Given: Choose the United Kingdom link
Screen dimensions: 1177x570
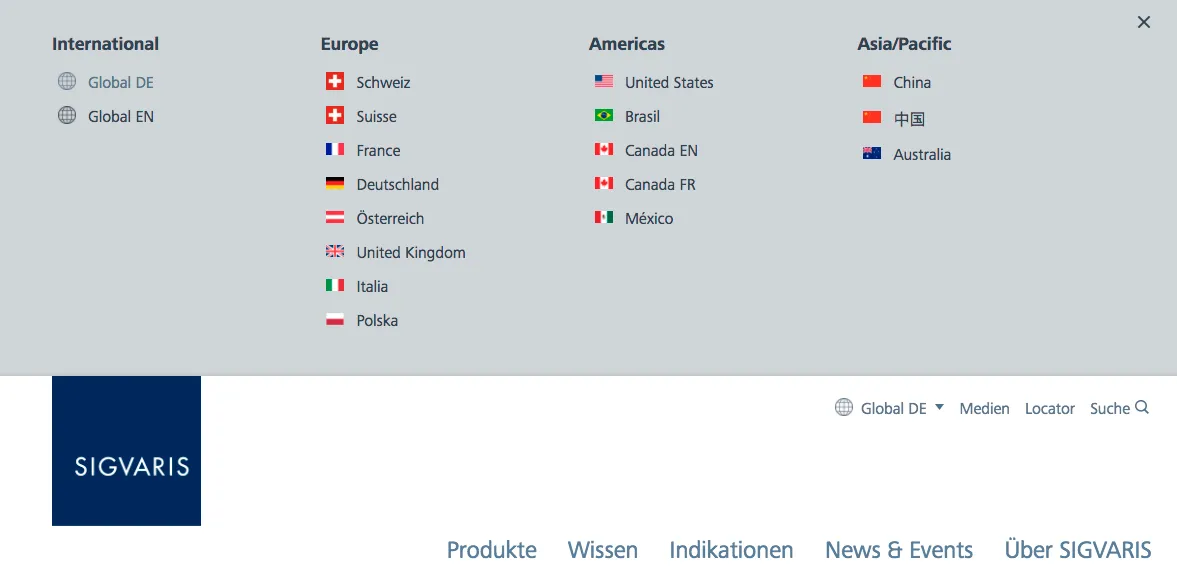Looking at the screenshot, I should tap(411, 252).
